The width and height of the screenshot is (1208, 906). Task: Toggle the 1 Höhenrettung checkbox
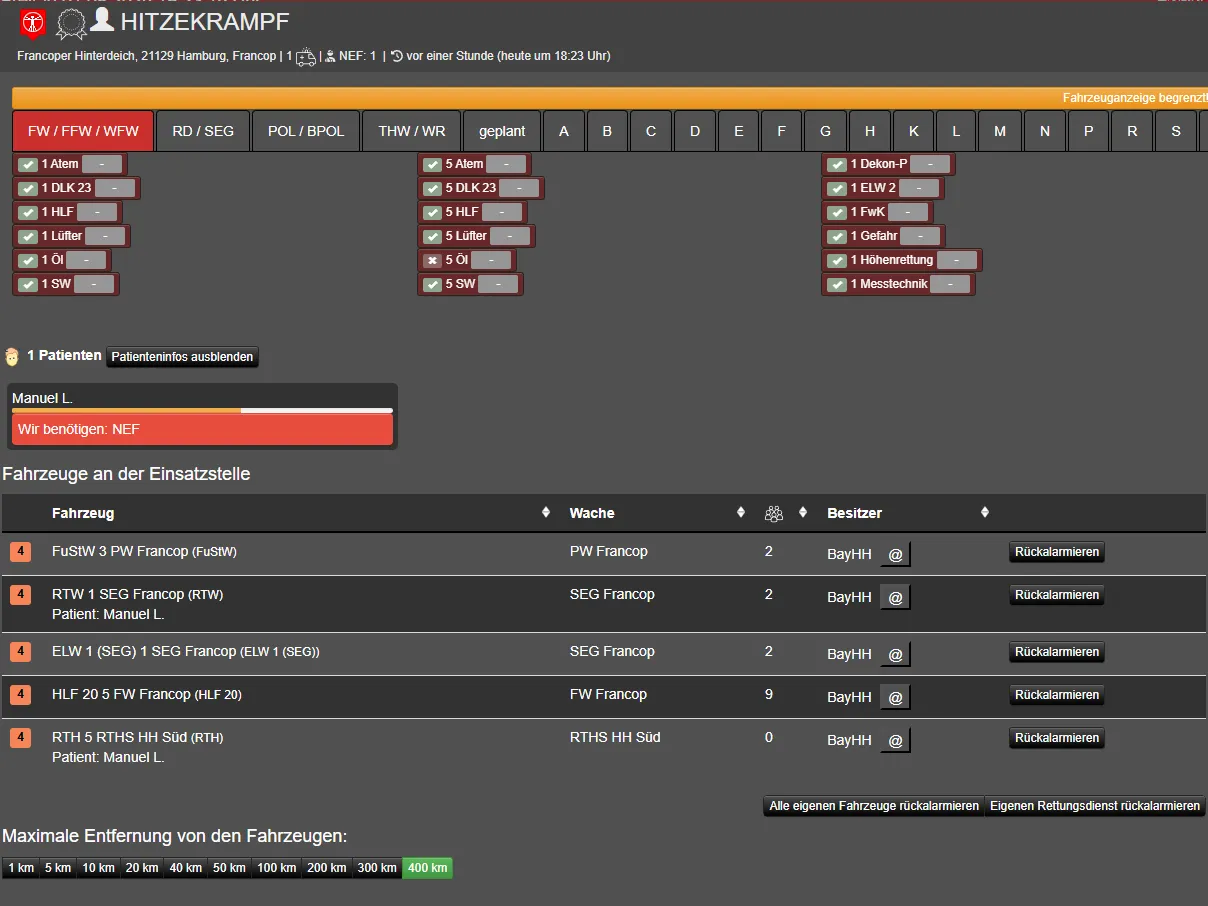coord(837,260)
